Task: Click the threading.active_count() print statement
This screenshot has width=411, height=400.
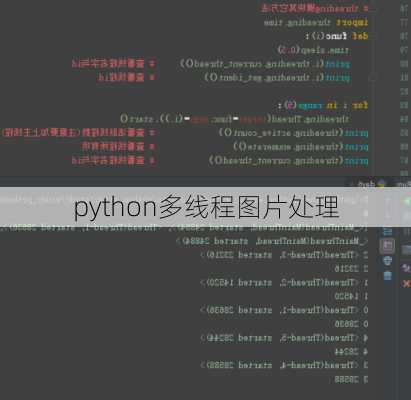Action: (294, 133)
